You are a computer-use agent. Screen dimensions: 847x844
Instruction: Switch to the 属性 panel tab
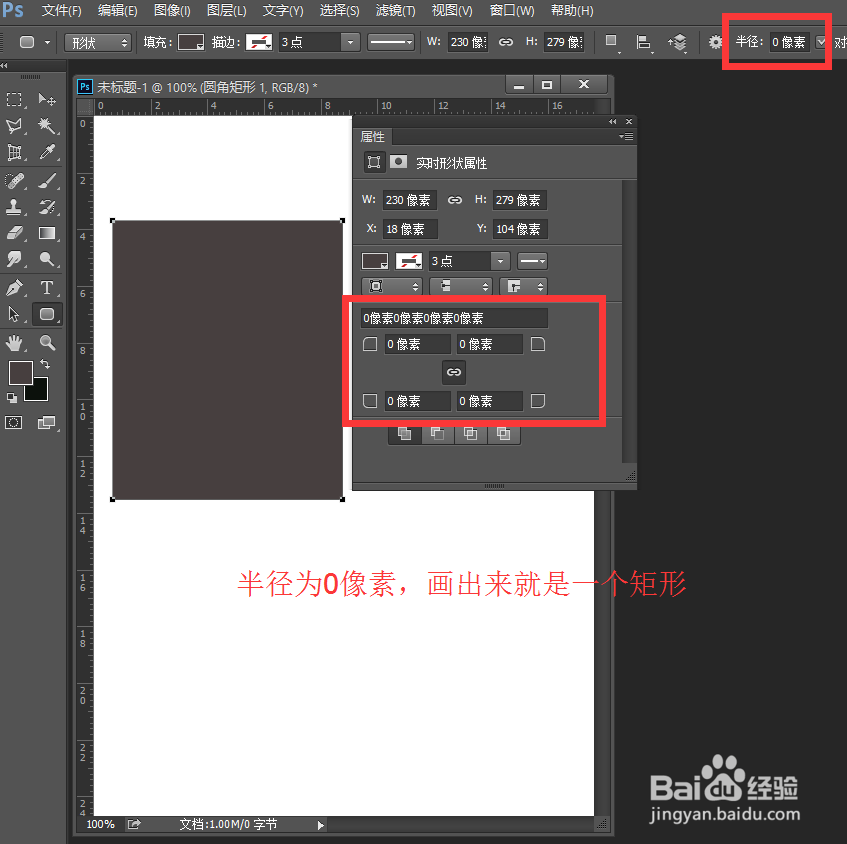click(373, 137)
